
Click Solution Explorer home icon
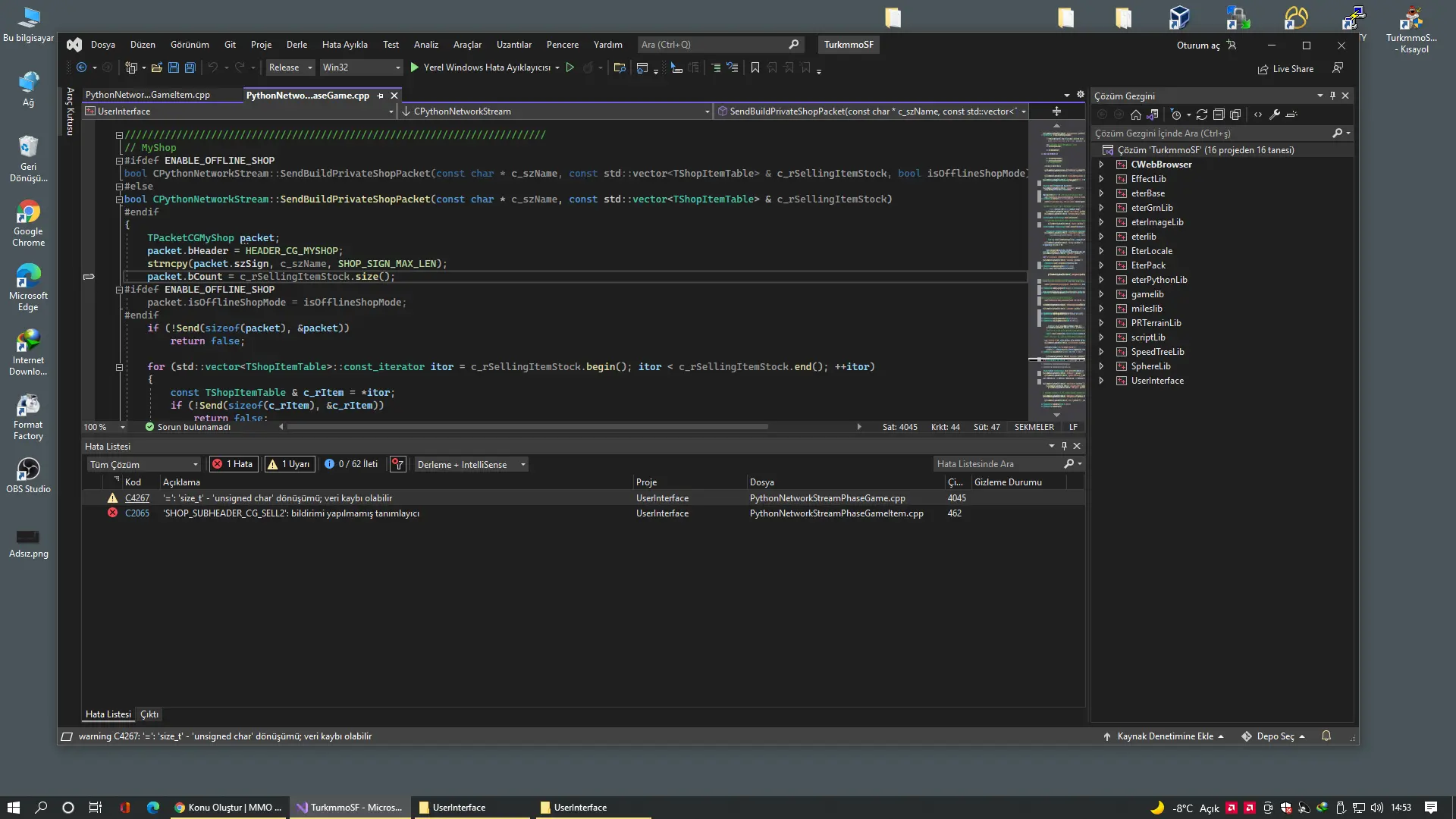[1135, 115]
